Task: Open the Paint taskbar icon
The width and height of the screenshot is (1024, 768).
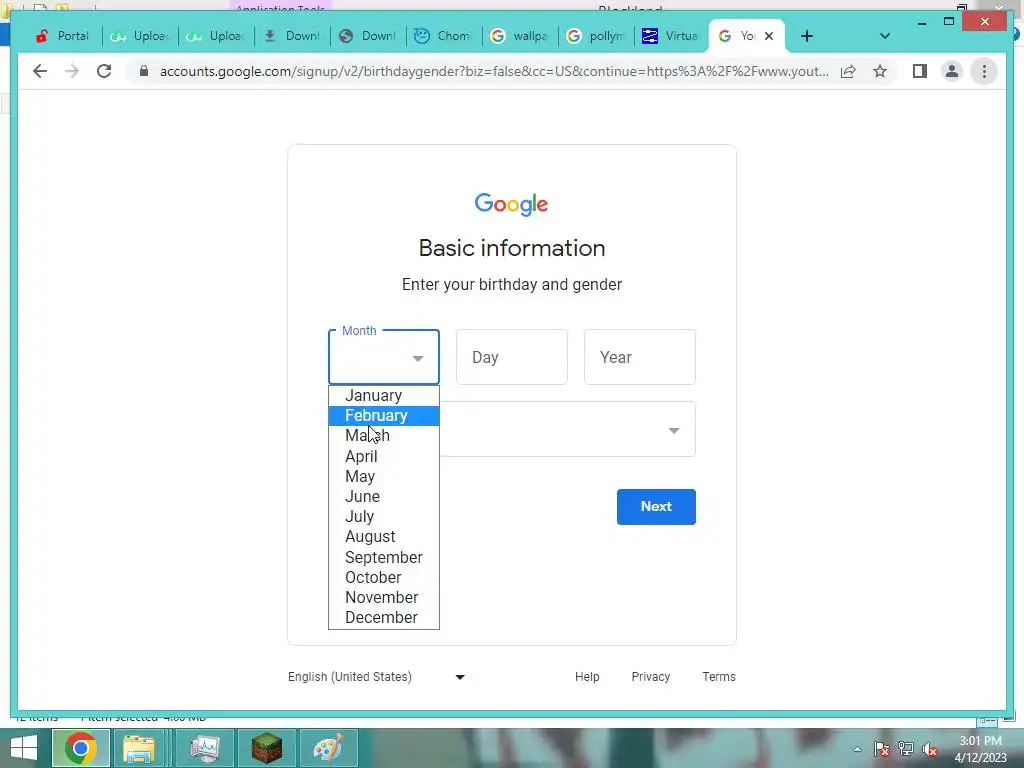Action: pyautogui.click(x=328, y=748)
